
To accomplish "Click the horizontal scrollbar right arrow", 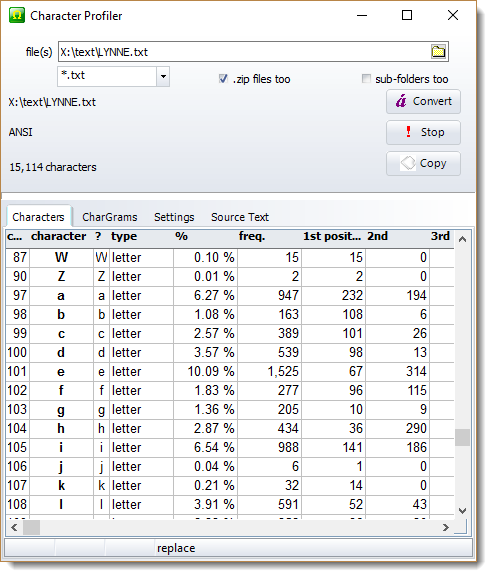I will (446, 527).
